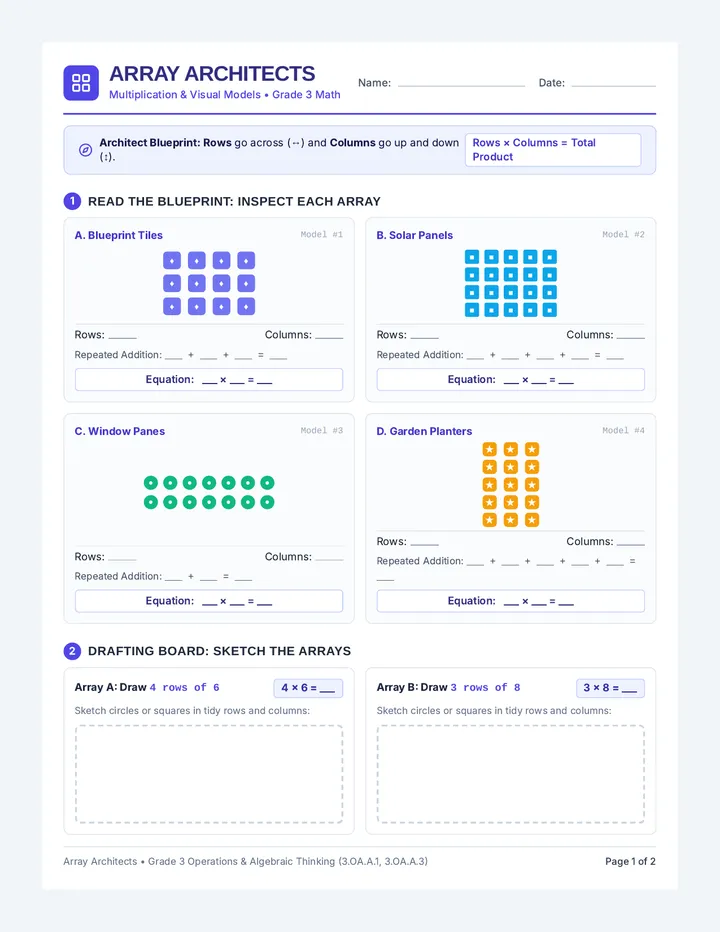Click the section 1 number badge
720x932 pixels.
(72, 201)
